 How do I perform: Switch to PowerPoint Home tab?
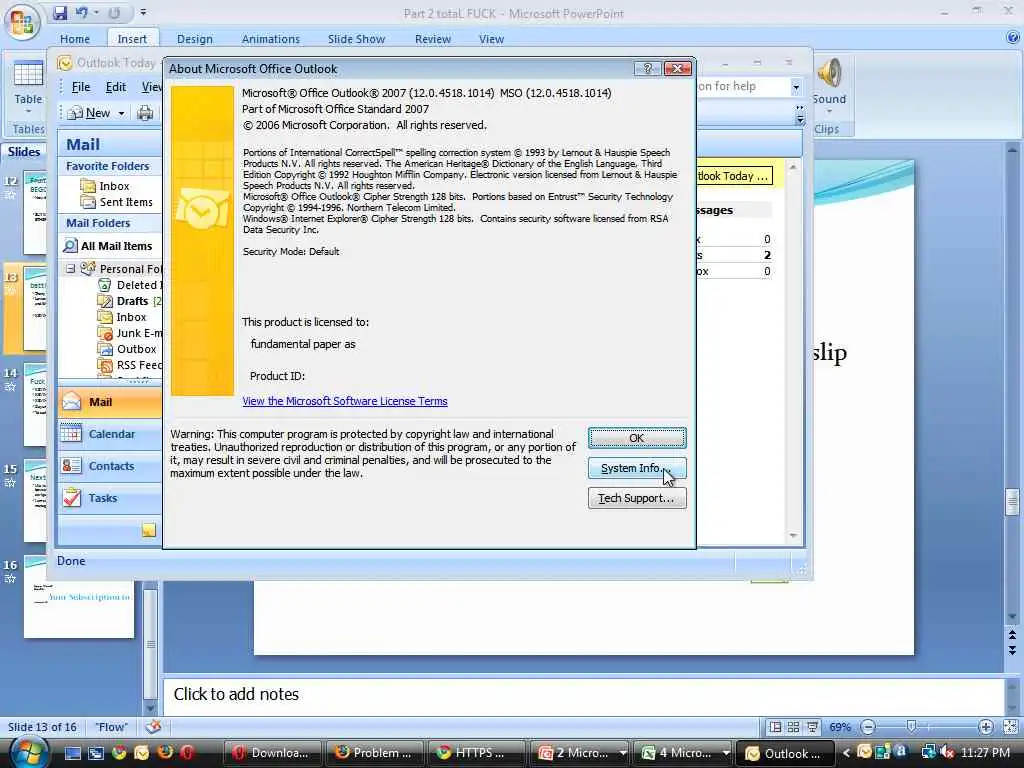click(x=75, y=39)
